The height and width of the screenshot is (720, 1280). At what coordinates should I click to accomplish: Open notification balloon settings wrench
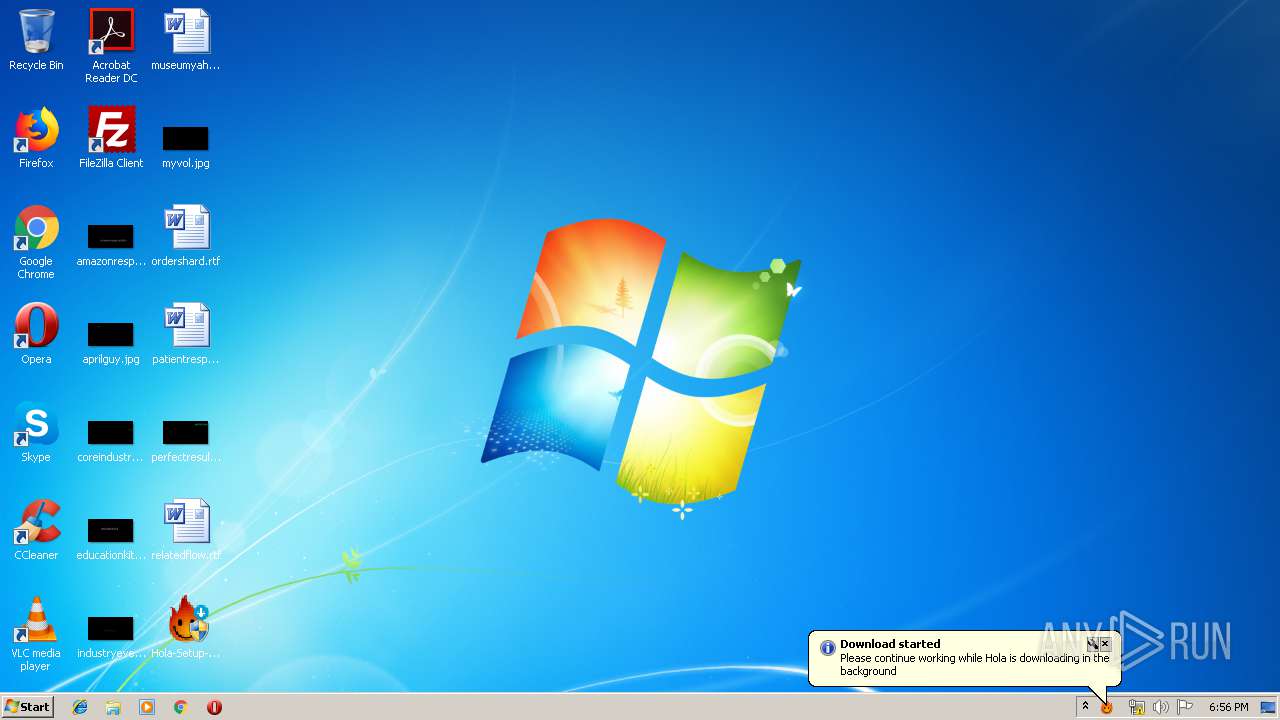pos(1093,644)
